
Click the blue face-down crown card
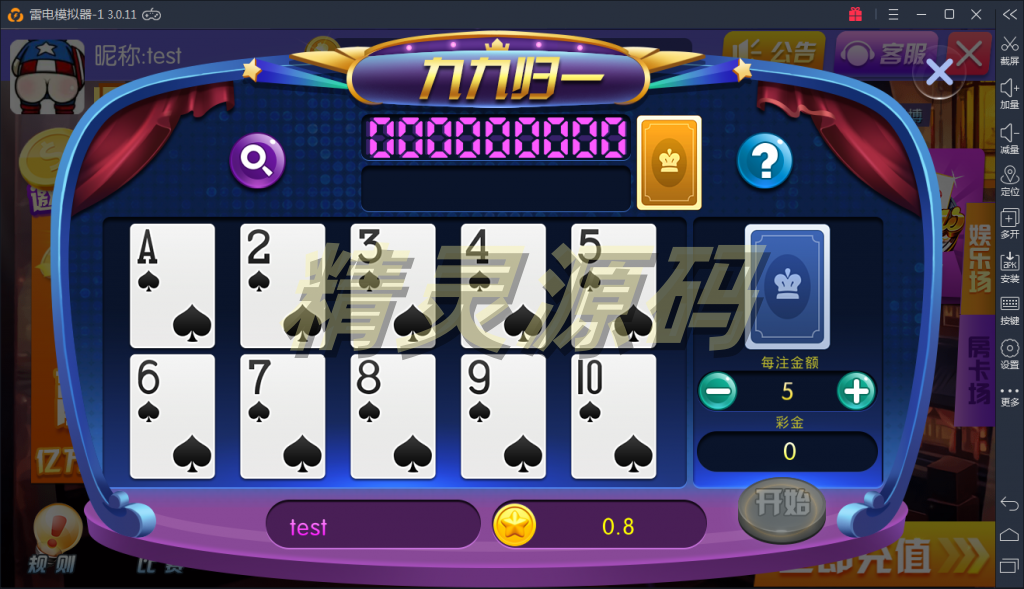click(x=788, y=287)
